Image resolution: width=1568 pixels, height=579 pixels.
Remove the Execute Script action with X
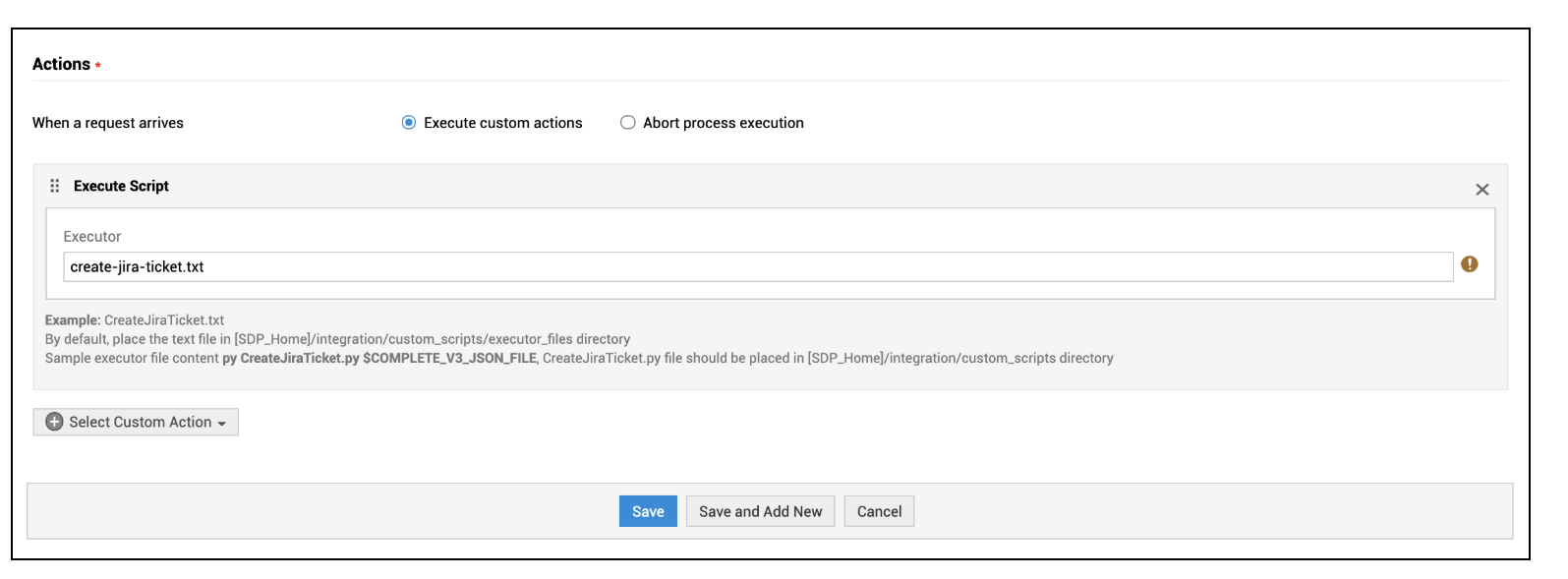tap(1481, 190)
